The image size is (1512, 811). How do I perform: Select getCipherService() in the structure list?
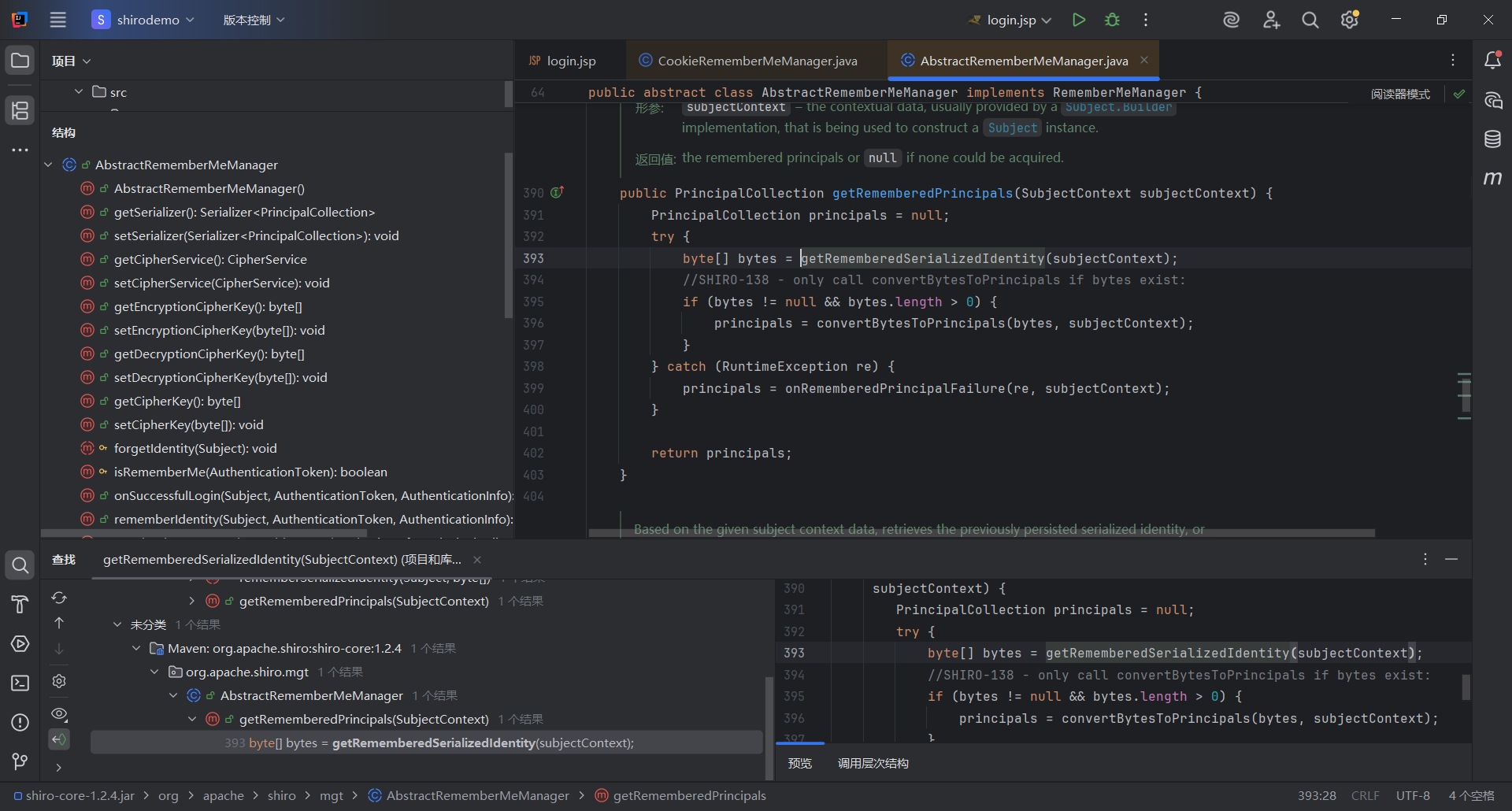click(x=210, y=259)
